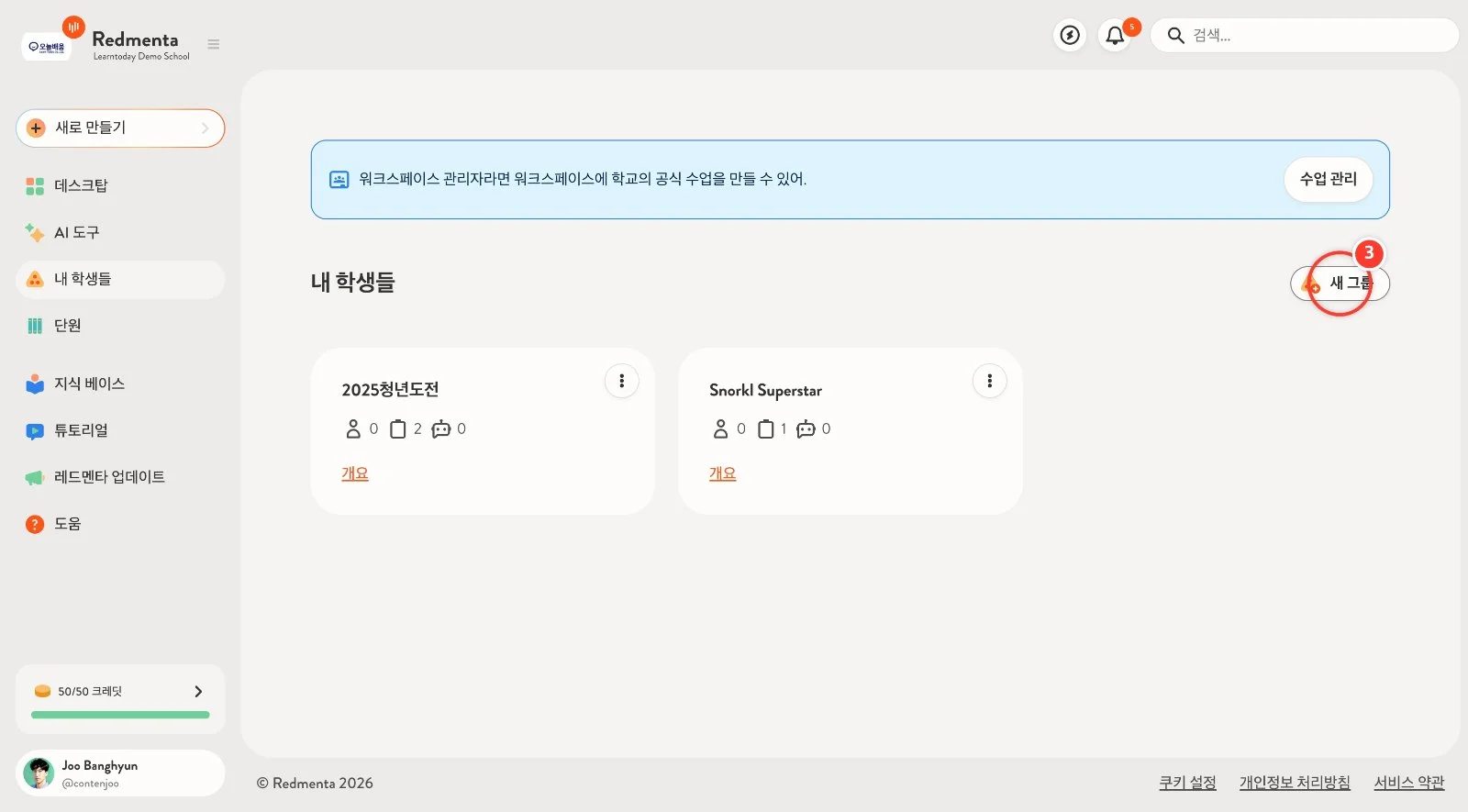Click the classroom icon in the info banner
Viewport: 1468px width, 812px height.
[x=339, y=180]
